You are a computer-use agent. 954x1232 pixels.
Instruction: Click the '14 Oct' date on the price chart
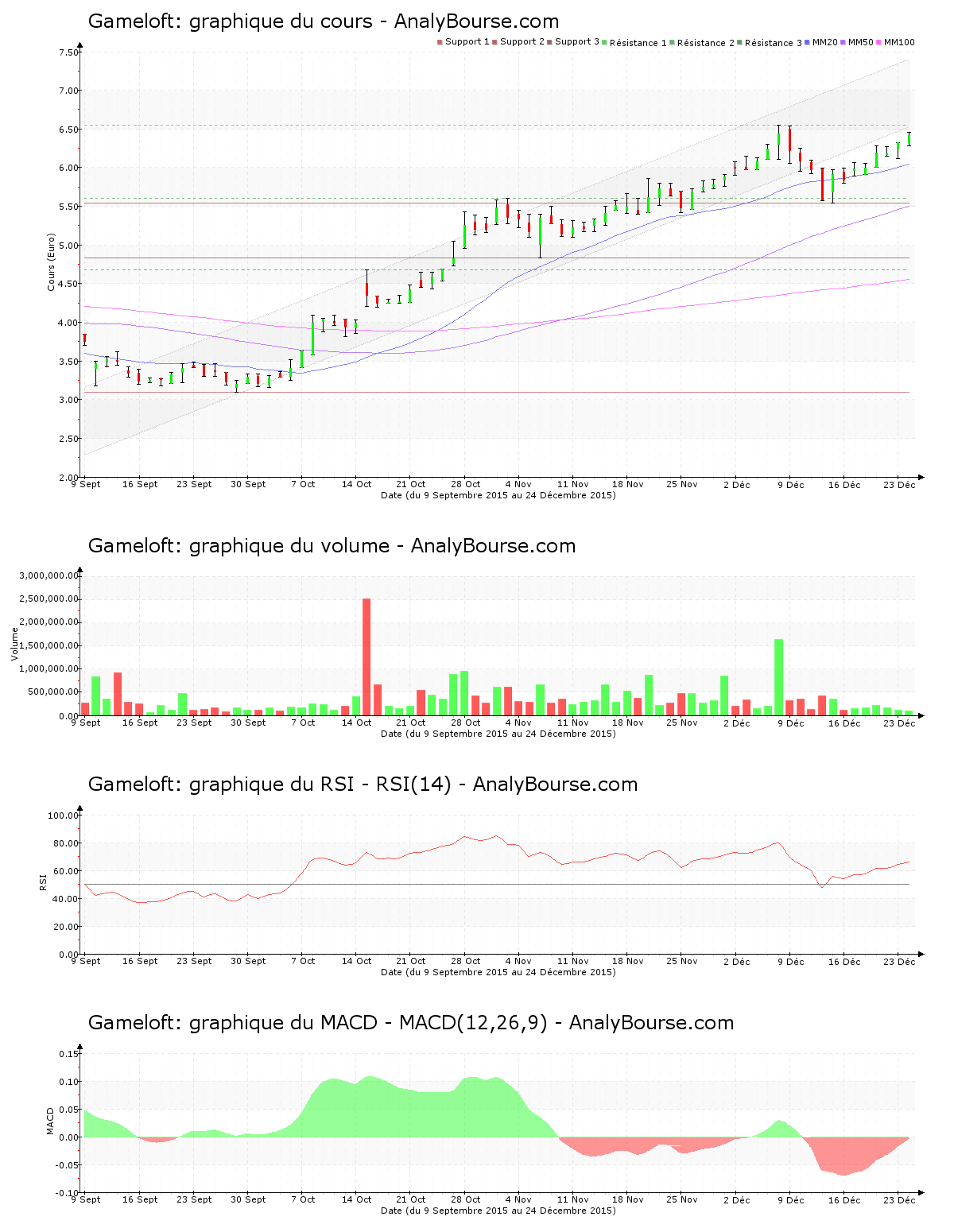pos(357,484)
